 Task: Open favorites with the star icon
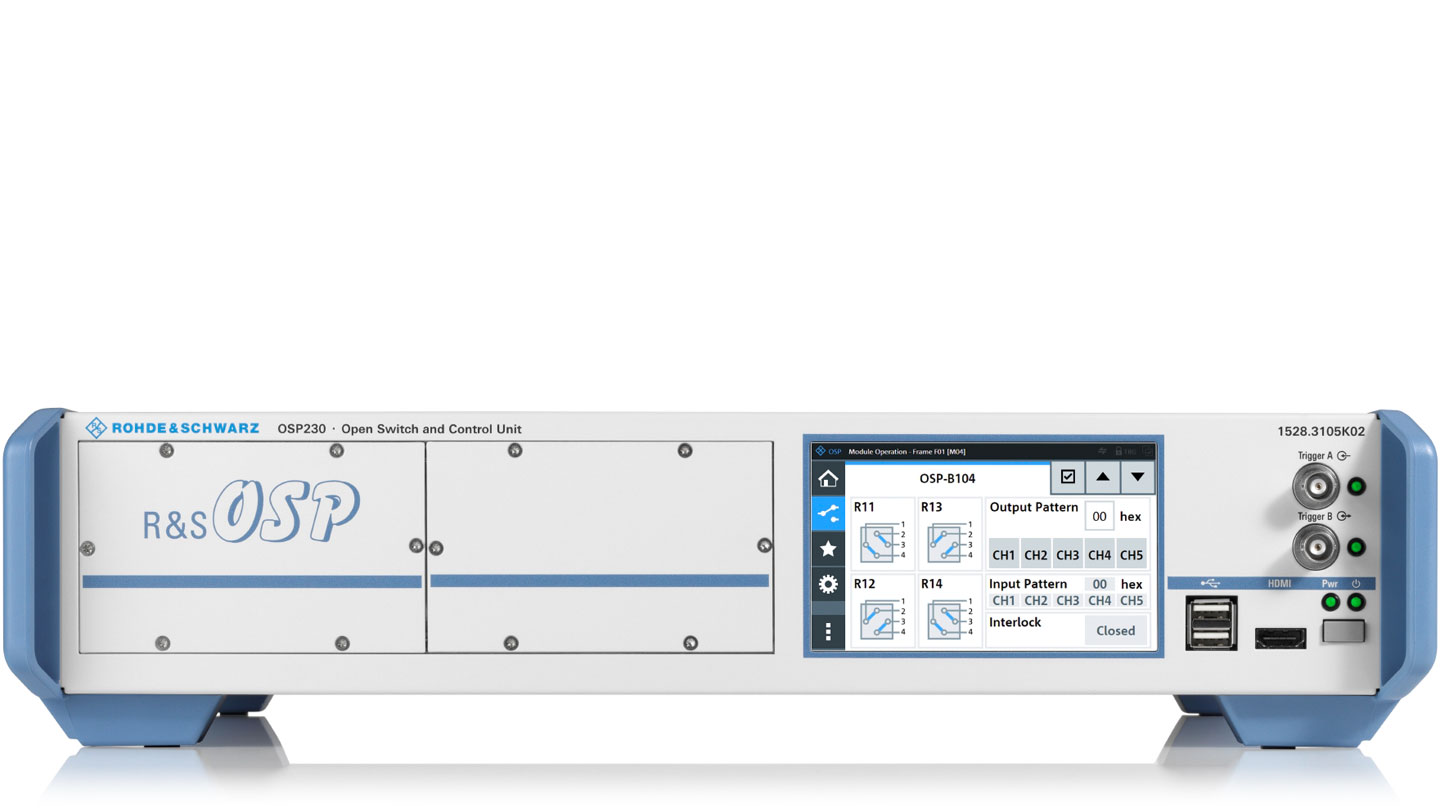(x=828, y=549)
